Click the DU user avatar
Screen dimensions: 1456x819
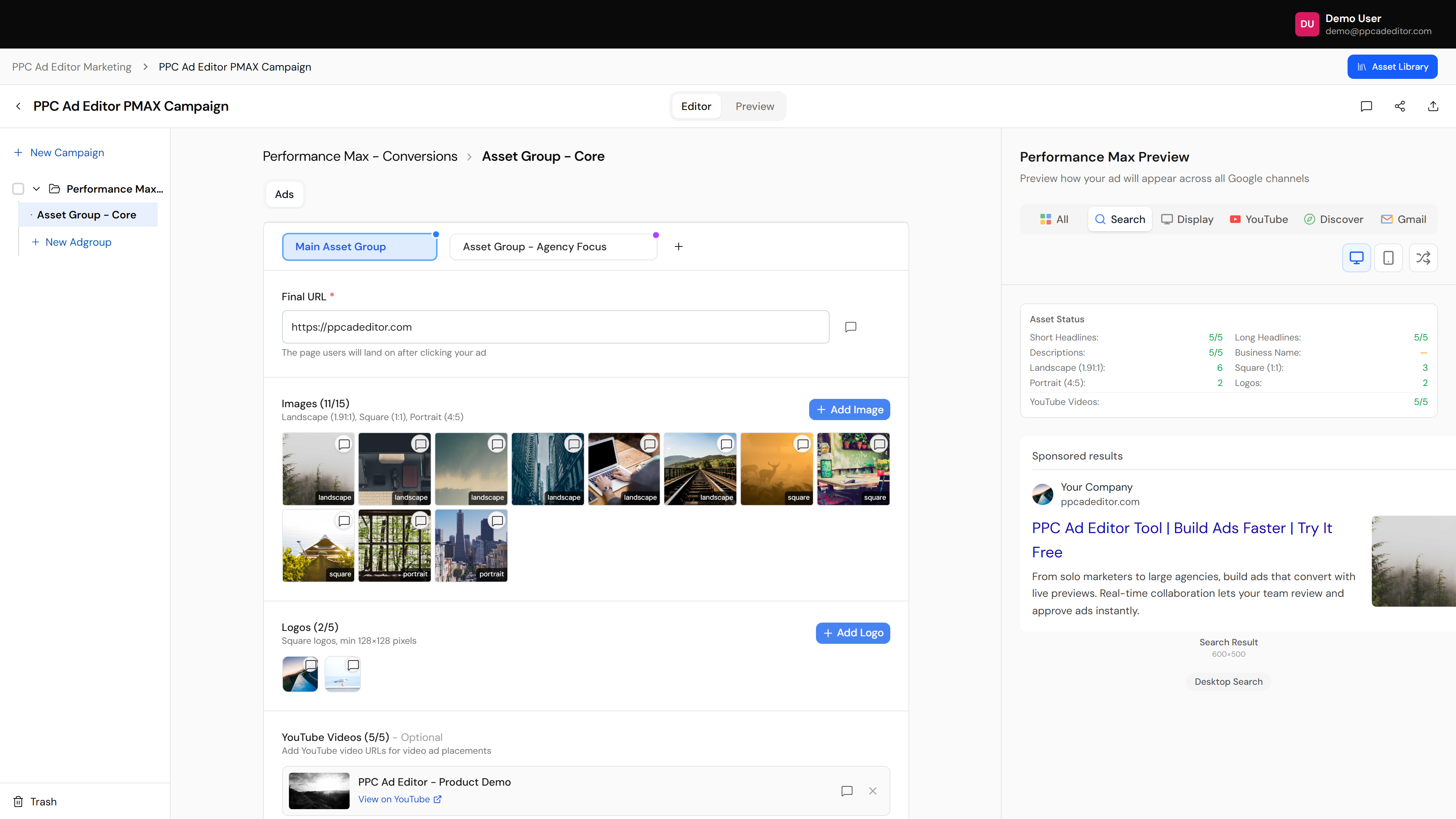(x=1307, y=24)
